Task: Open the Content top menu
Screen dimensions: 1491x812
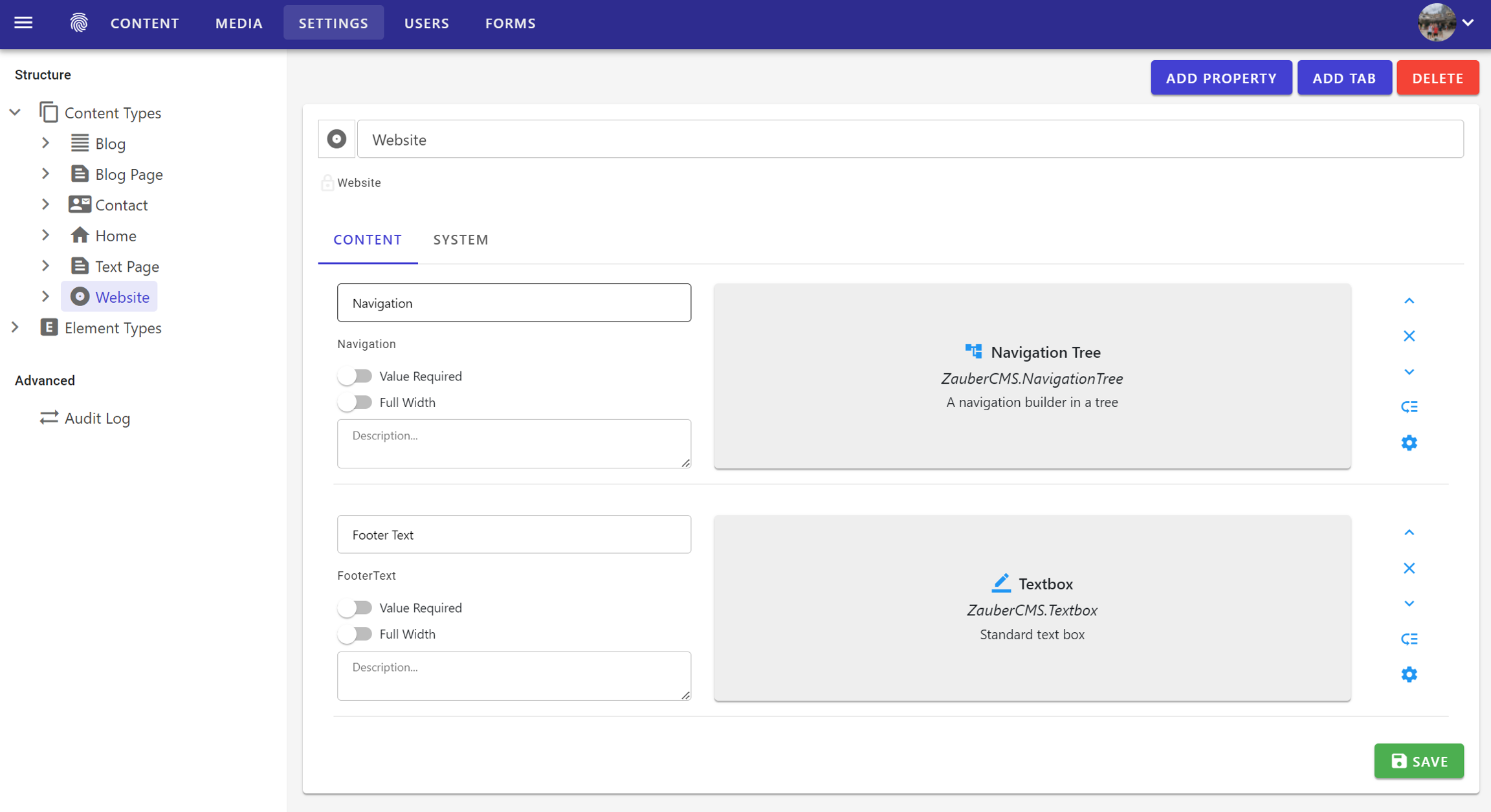Action: coord(144,23)
